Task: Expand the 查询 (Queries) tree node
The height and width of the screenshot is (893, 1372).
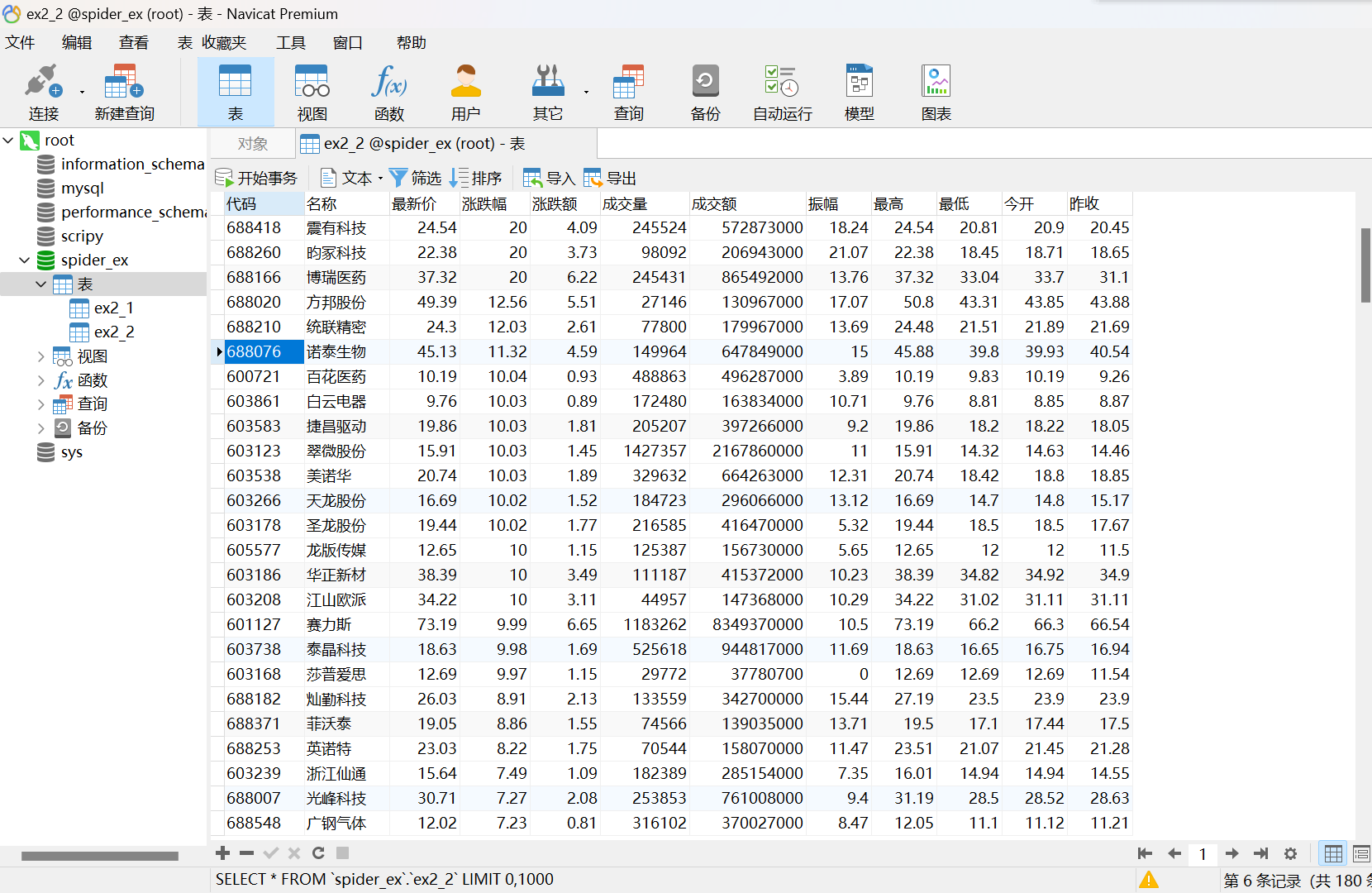Action: click(41, 404)
